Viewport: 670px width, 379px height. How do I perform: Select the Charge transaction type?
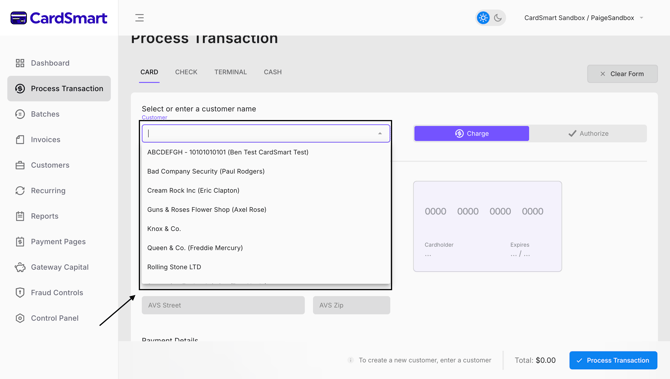pos(471,134)
